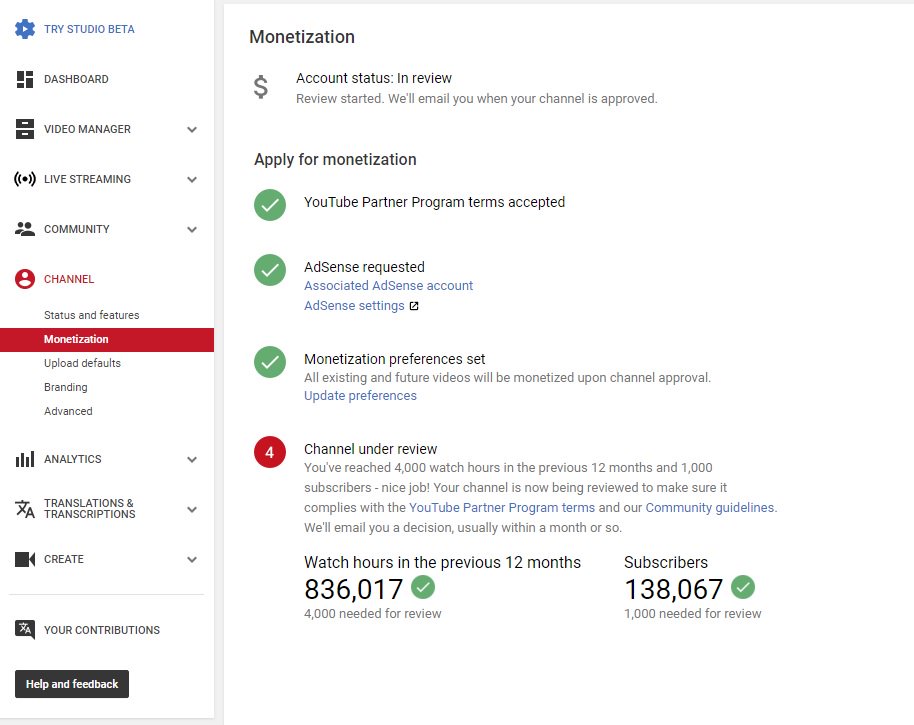The height and width of the screenshot is (725, 914).
Task: Click the Video Manager icon
Action: click(24, 129)
